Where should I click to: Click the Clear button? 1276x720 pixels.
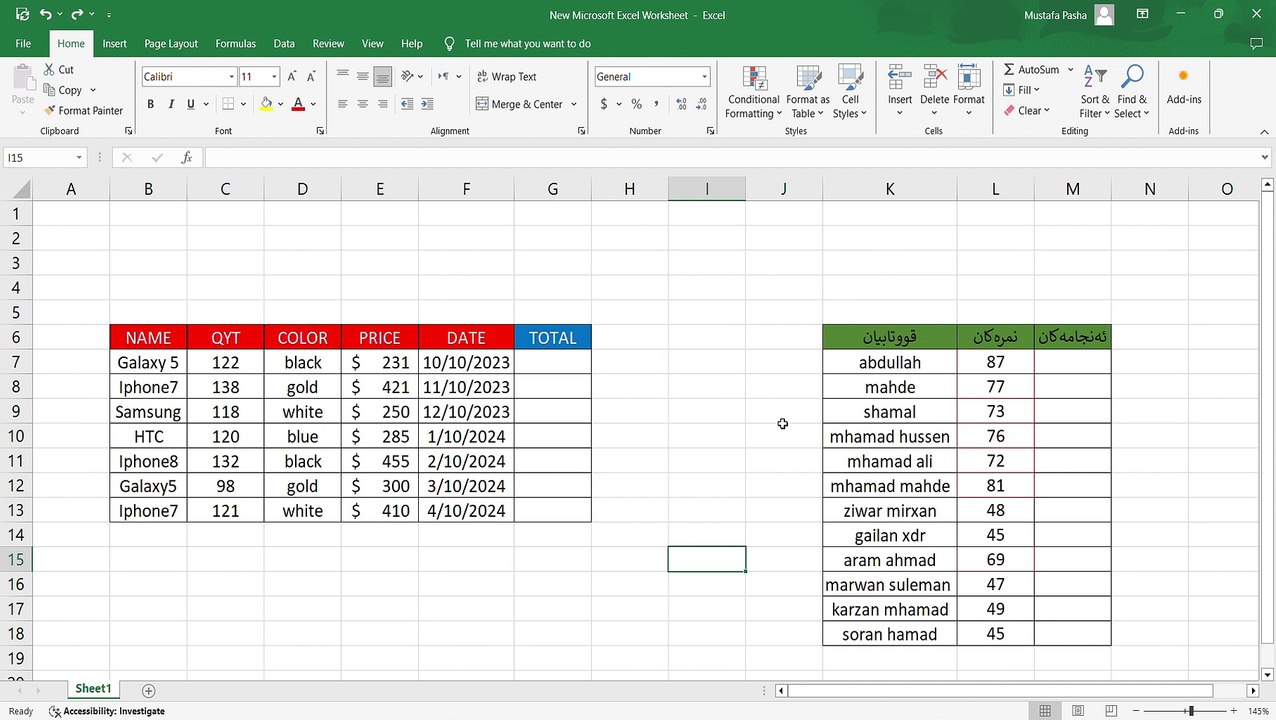[1025, 111]
